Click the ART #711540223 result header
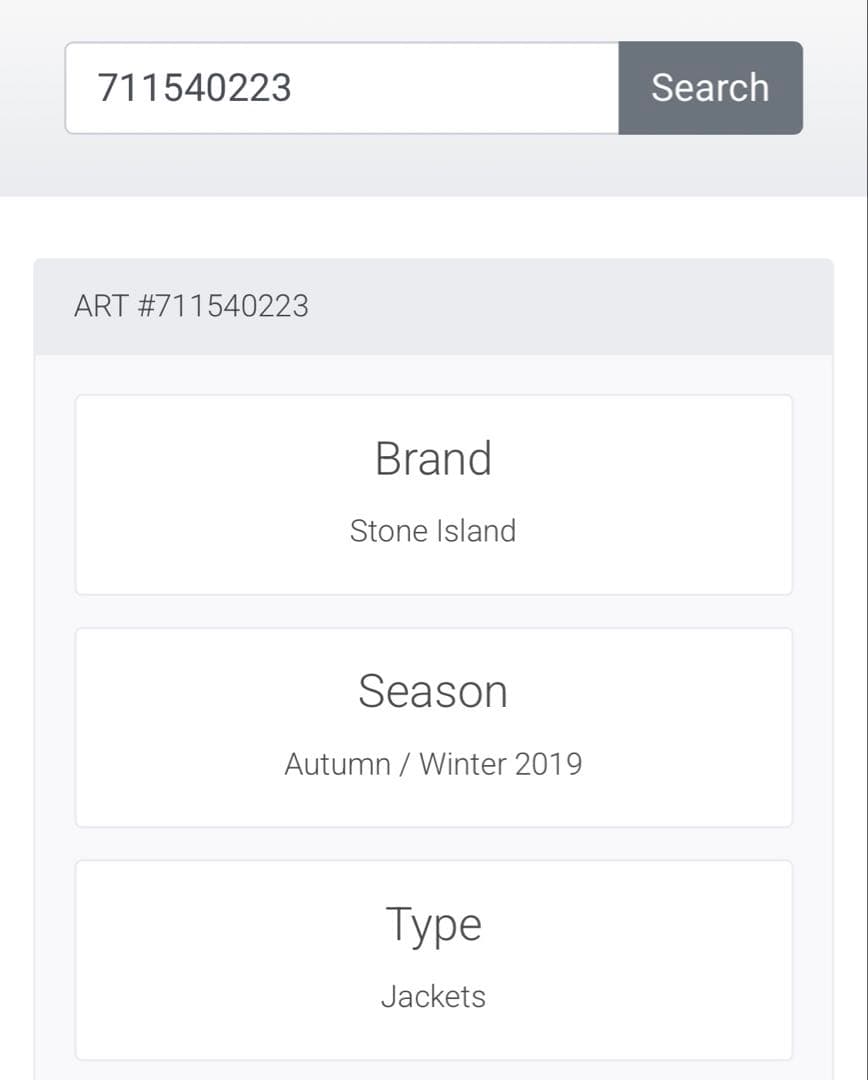 click(433, 306)
